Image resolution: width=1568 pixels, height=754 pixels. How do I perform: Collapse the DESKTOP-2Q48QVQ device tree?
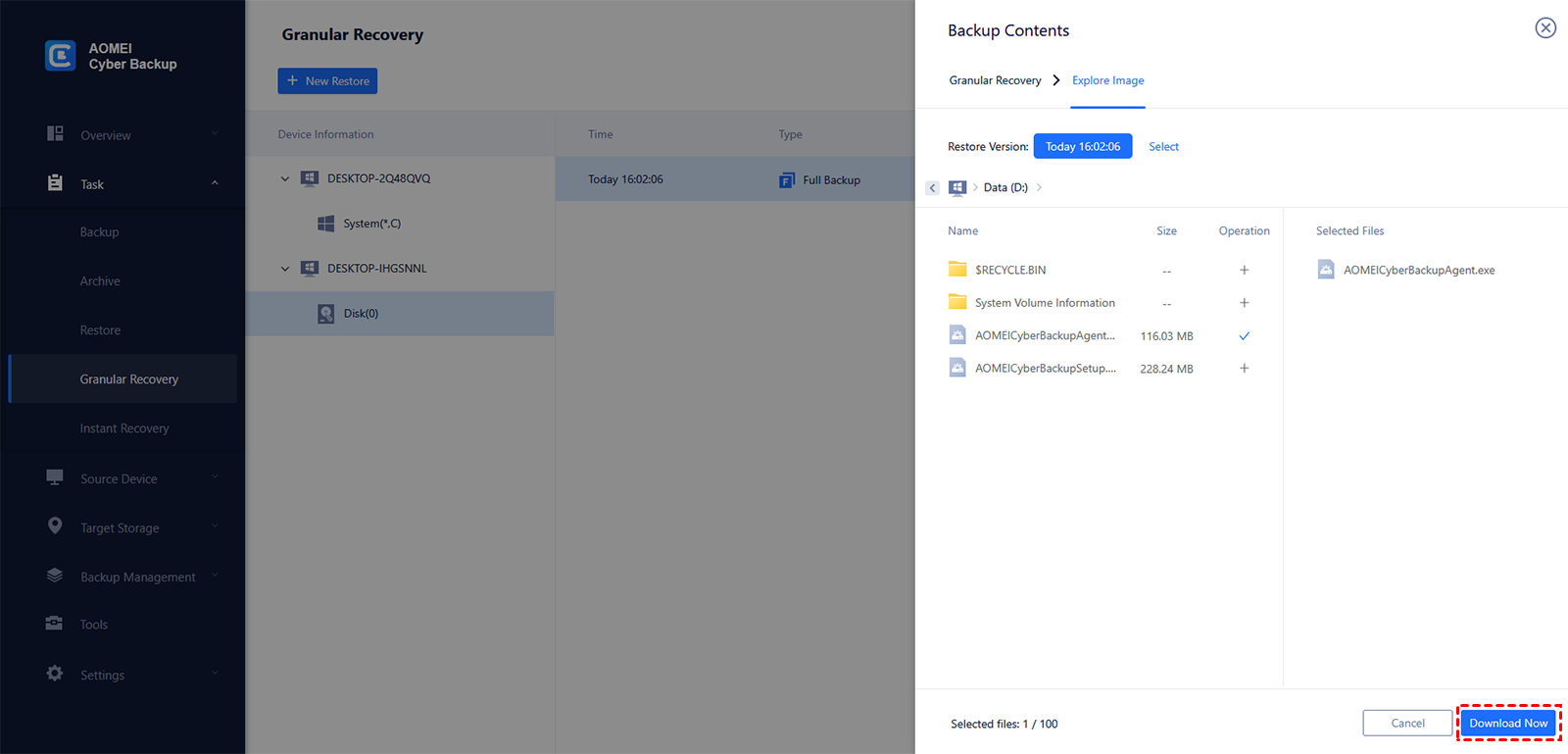click(285, 178)
